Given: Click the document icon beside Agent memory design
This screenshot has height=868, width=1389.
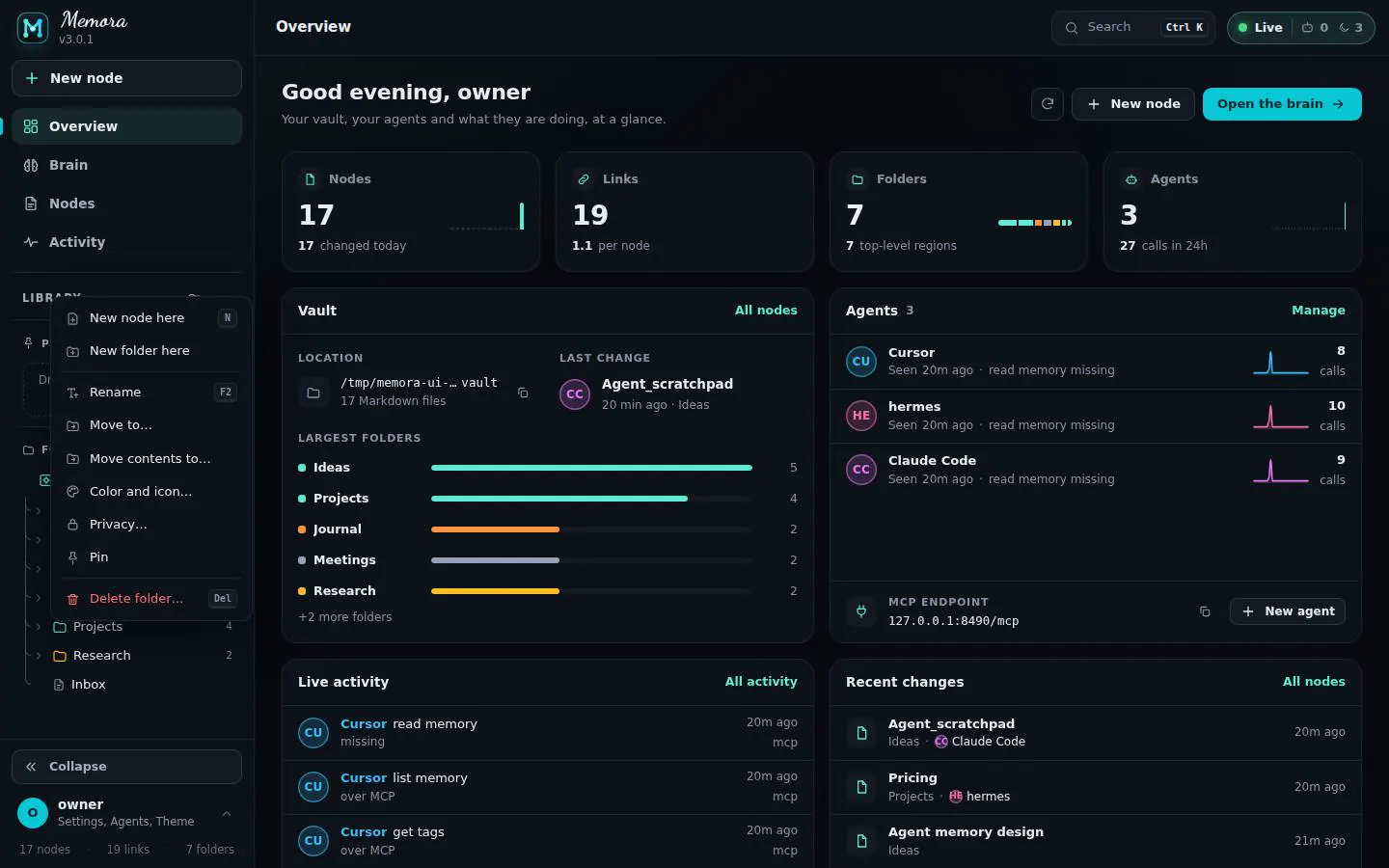Looking at the screenshot, I should 861,841.
